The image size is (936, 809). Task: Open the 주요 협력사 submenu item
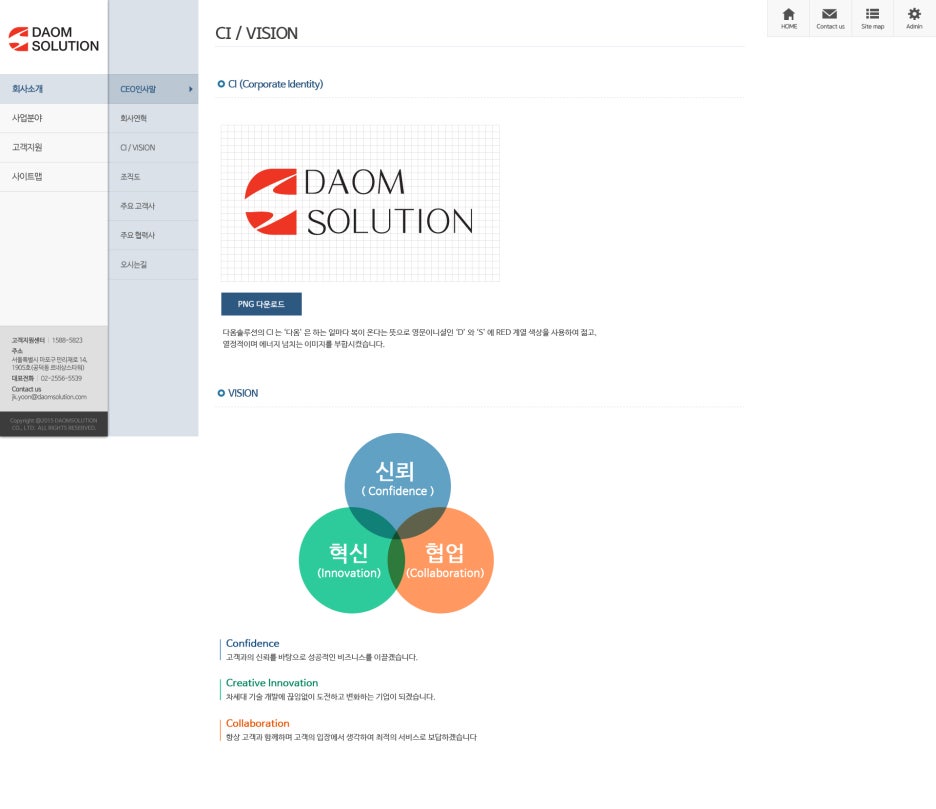[x=153, y=235]
